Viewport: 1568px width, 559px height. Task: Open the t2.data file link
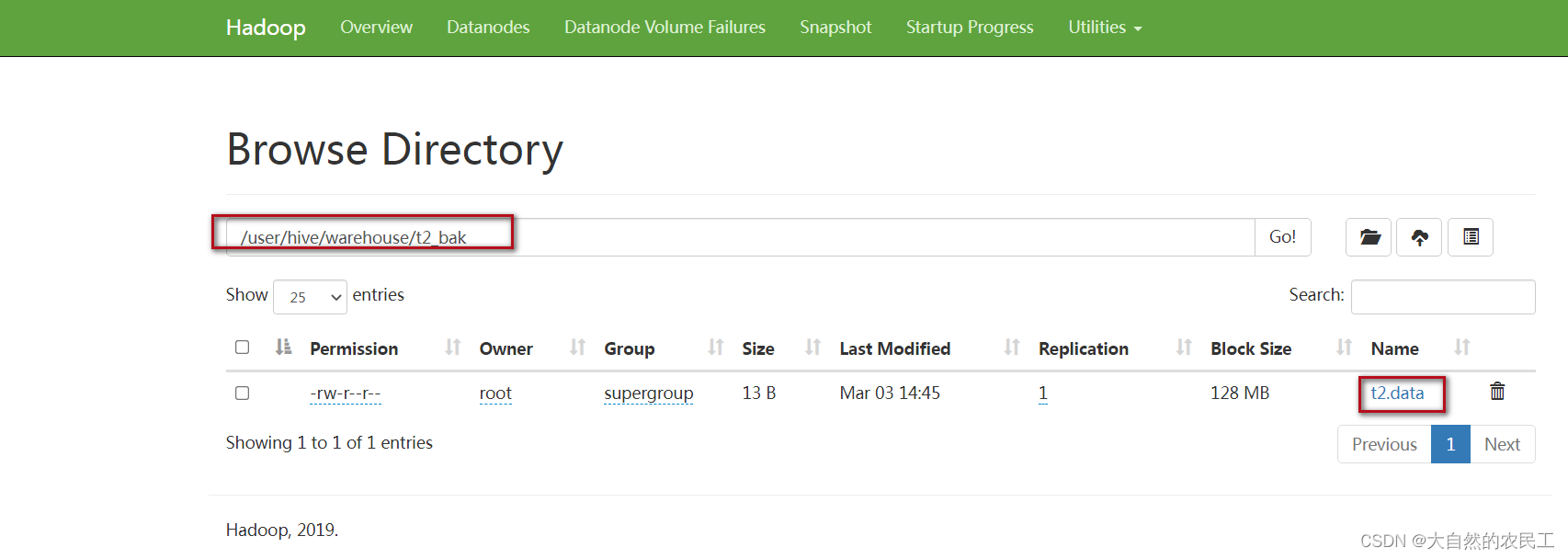click(1397, 393)
